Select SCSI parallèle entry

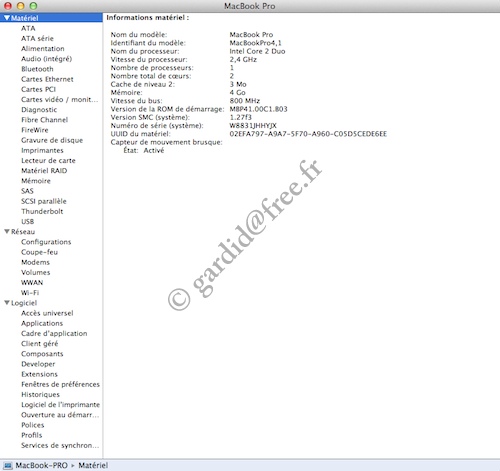[44, 201]
